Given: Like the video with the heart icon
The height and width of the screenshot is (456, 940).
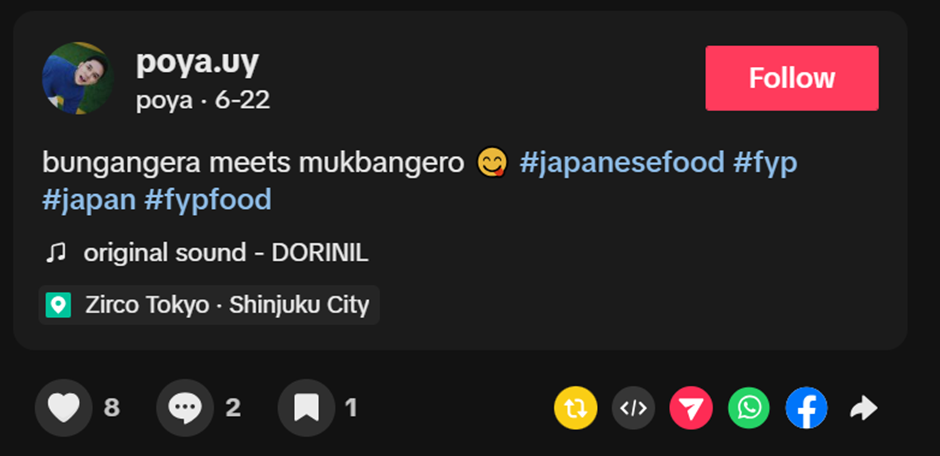Looking at the screenshot, I should (x=64, y=408).
